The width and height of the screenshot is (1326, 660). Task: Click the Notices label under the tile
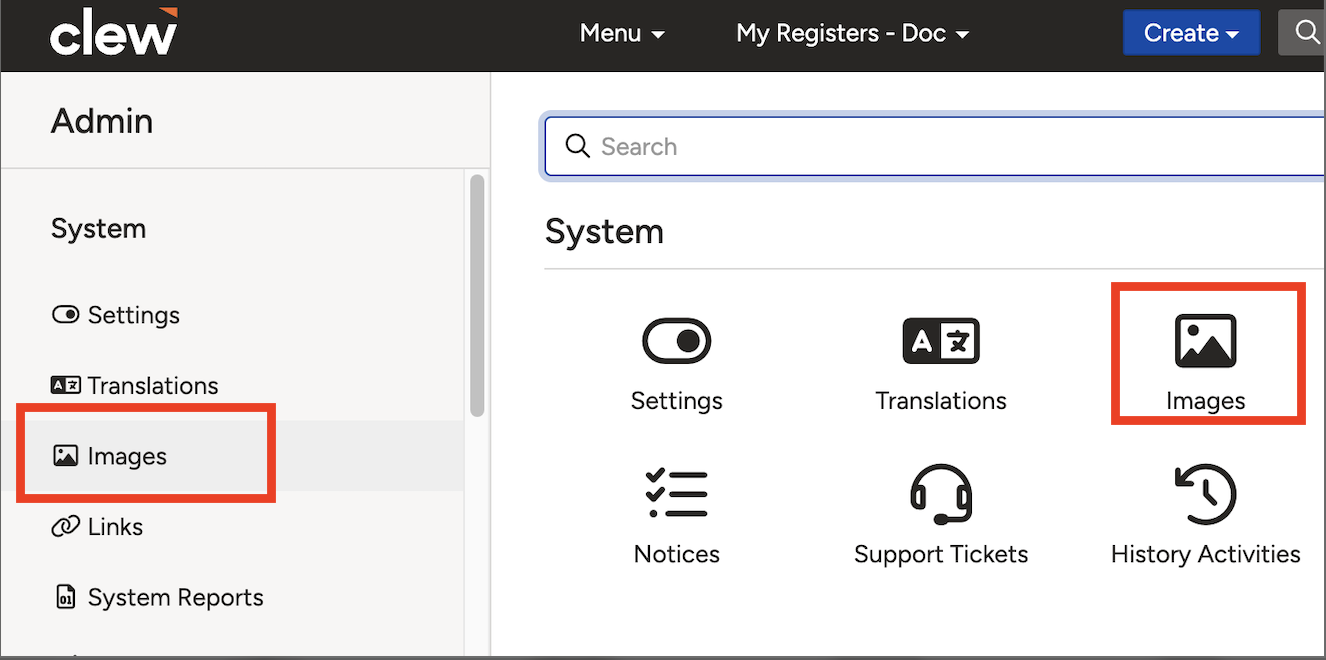pos(676,554)
